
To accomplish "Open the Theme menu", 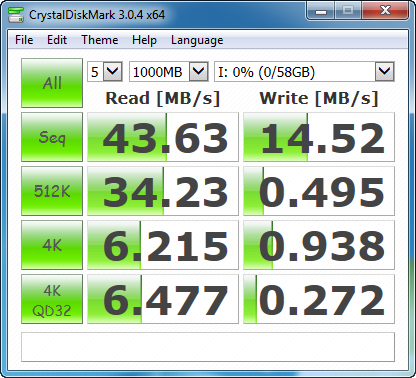I will 100,40.
